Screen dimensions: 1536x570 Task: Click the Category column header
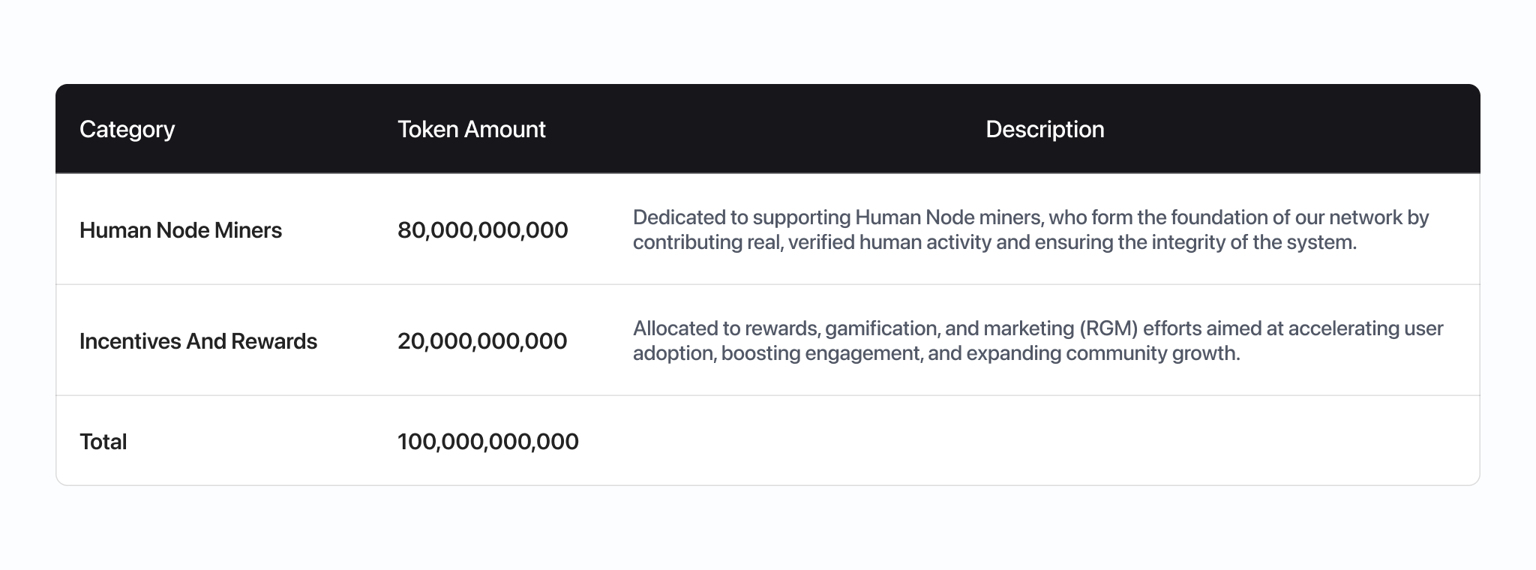pos(127,129)
